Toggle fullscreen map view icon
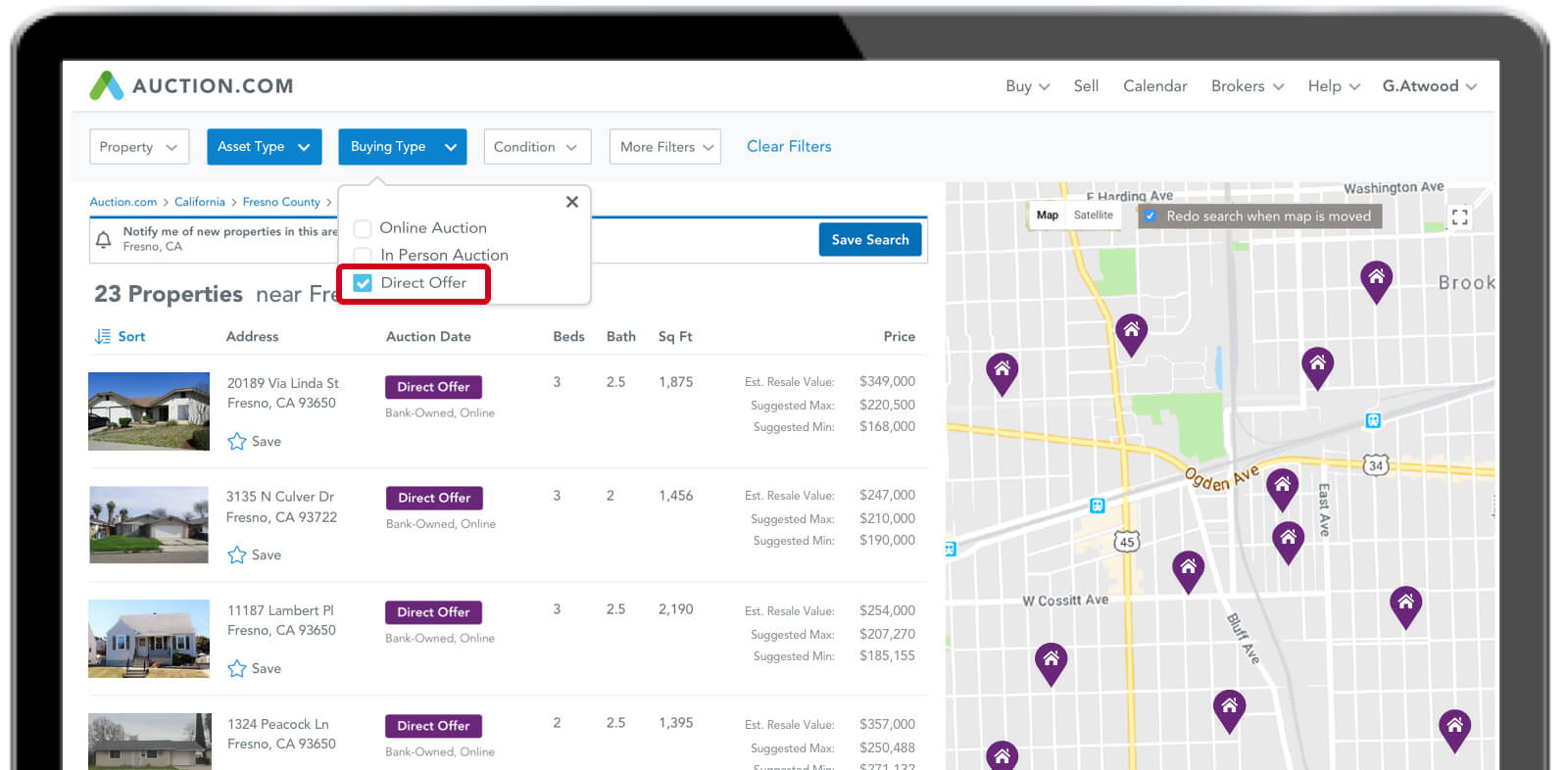This screenshot has height=770, width=1568. (1459, 217)
